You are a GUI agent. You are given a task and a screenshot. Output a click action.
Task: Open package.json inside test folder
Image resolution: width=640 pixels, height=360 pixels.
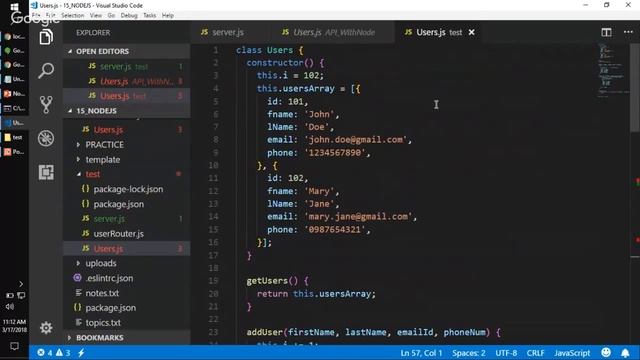tap(127, 204)
